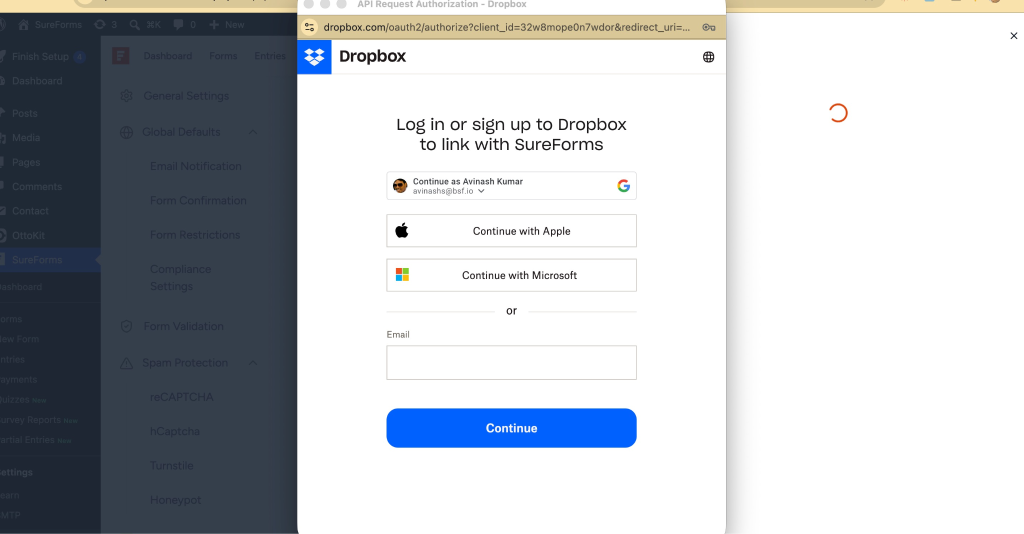Click the updates icon in admin bar

99,25
